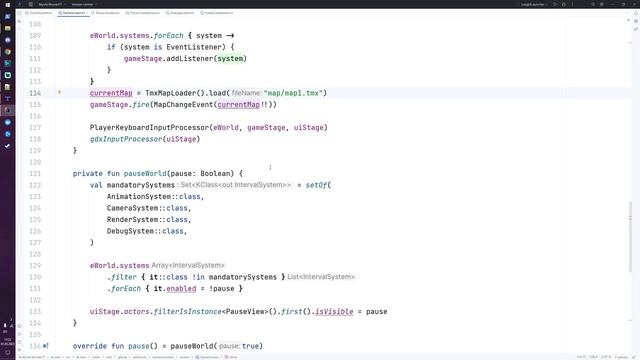
Task: Open IDE settings gear icon
Action: click(602, 4)
